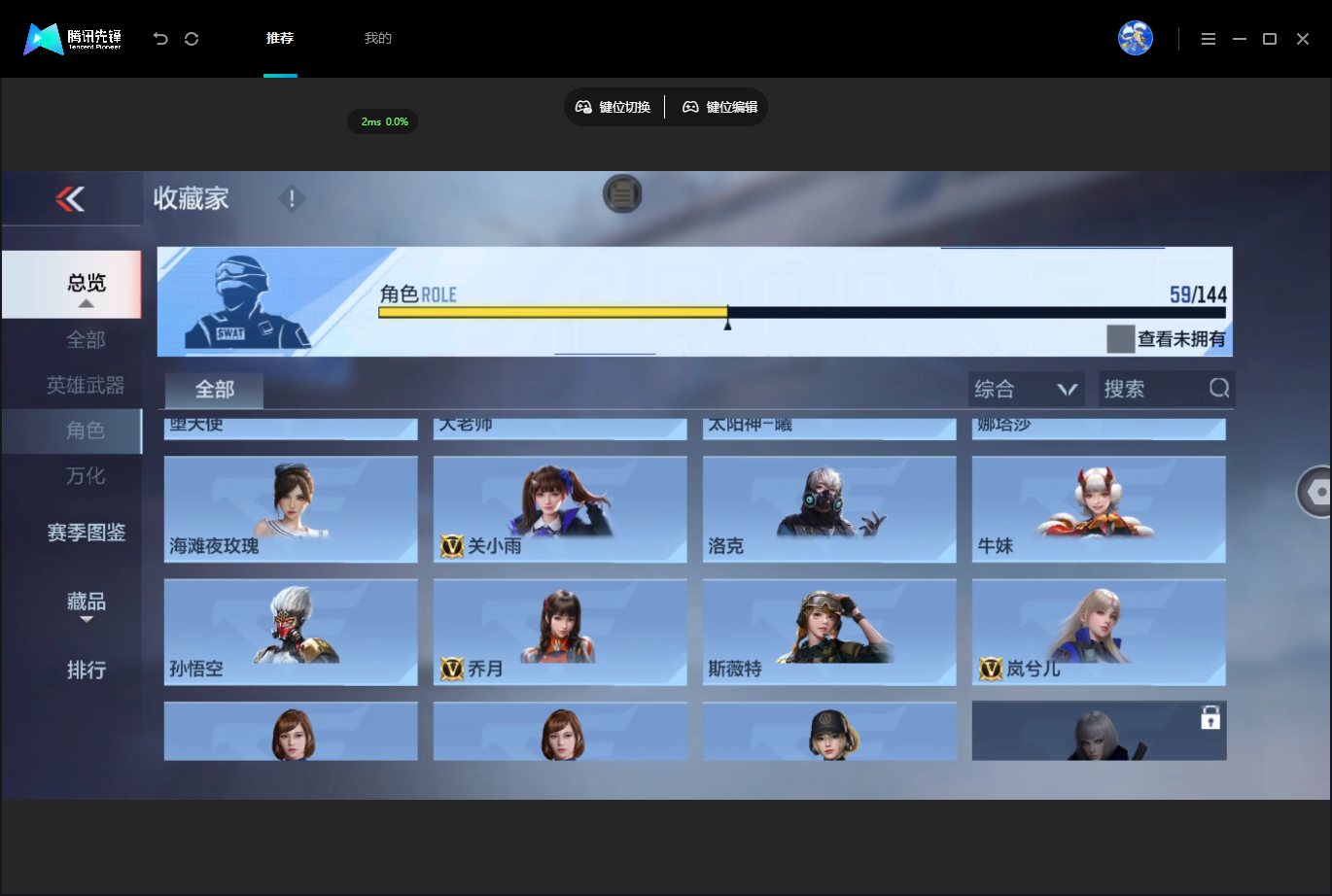The height and width of the screenshot is (896, 1332).
Task: Click 键位切换 button
Action: click(613, 107)
